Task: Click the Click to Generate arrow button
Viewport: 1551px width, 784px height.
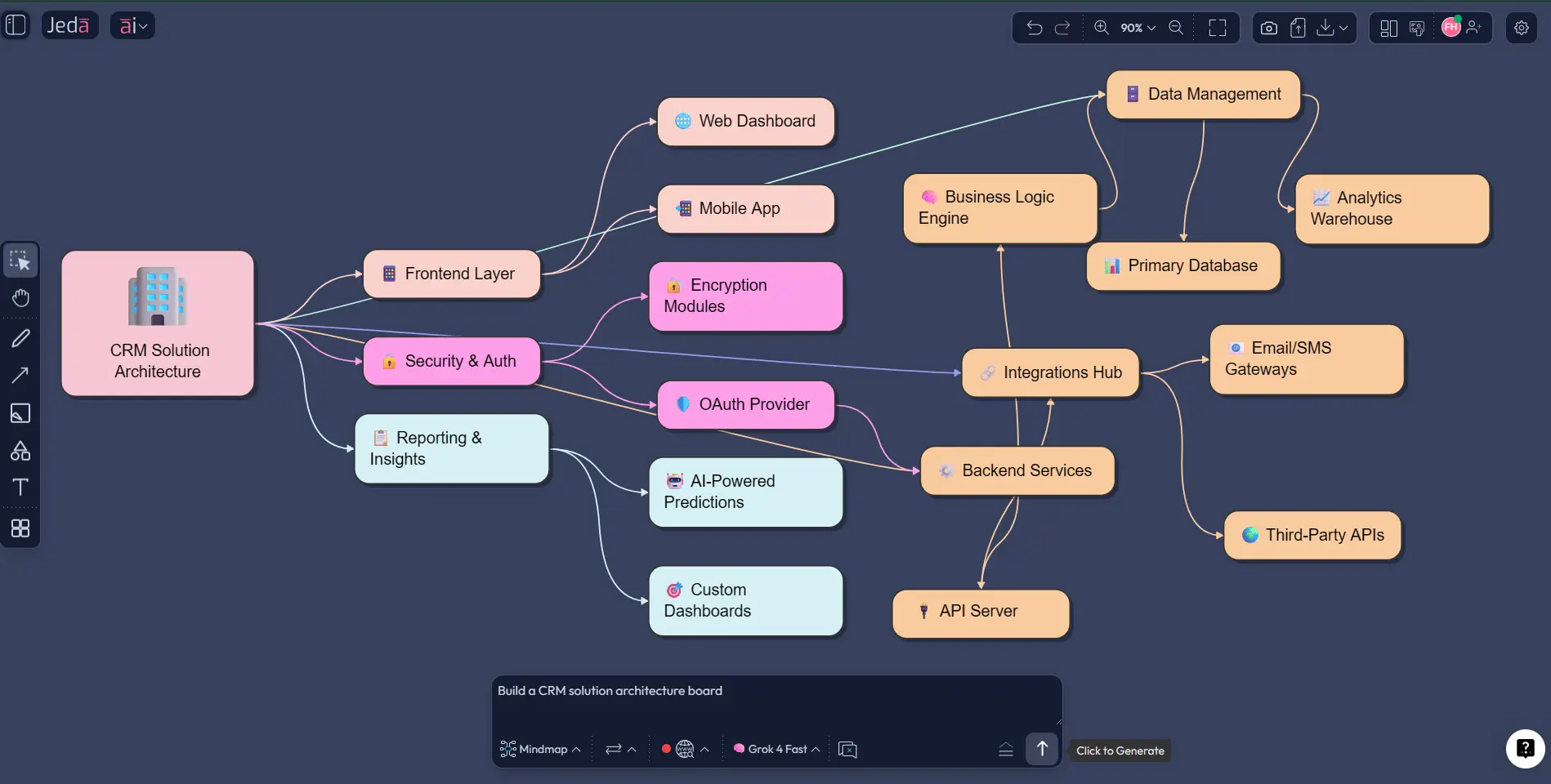Action: 1041,748
